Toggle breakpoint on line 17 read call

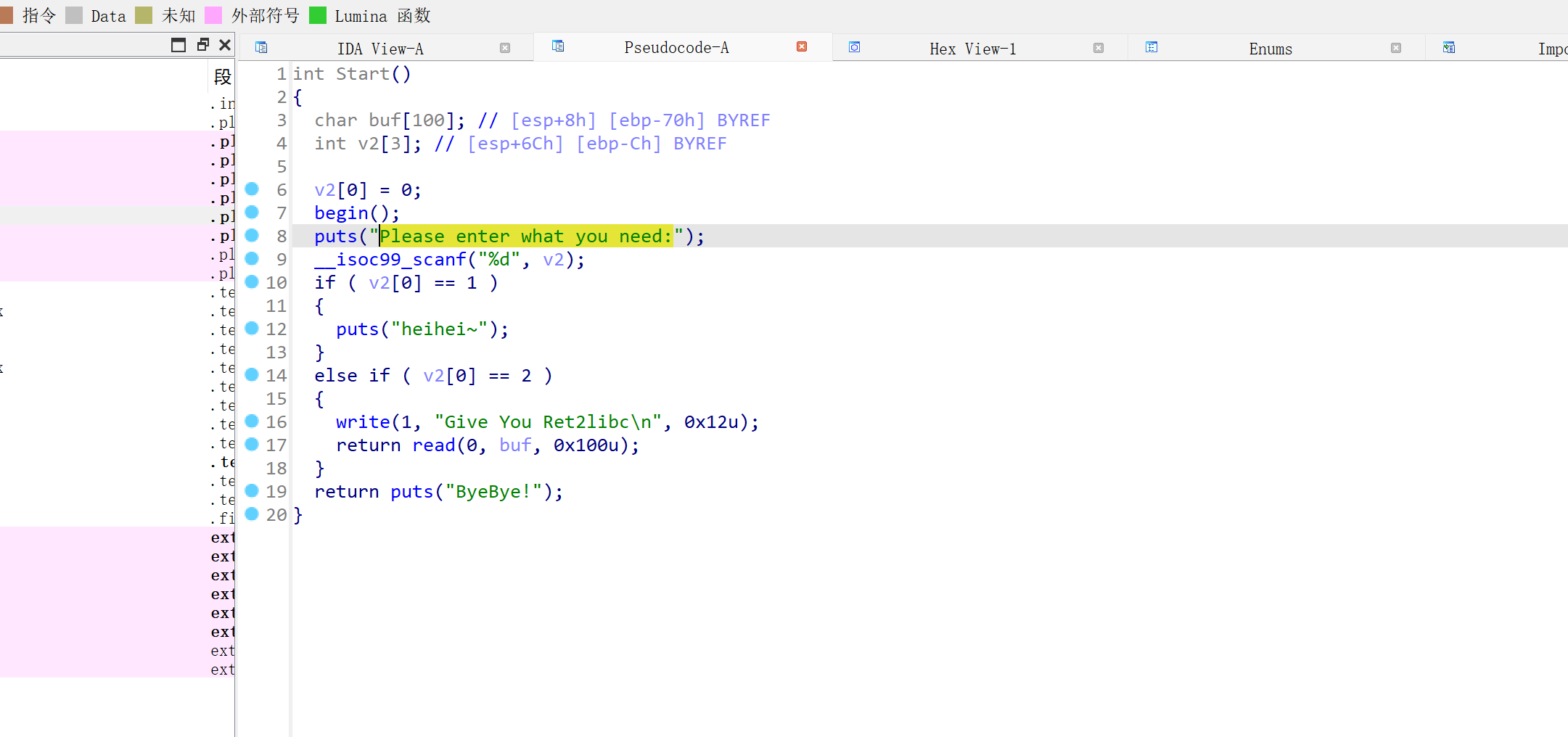252,445
